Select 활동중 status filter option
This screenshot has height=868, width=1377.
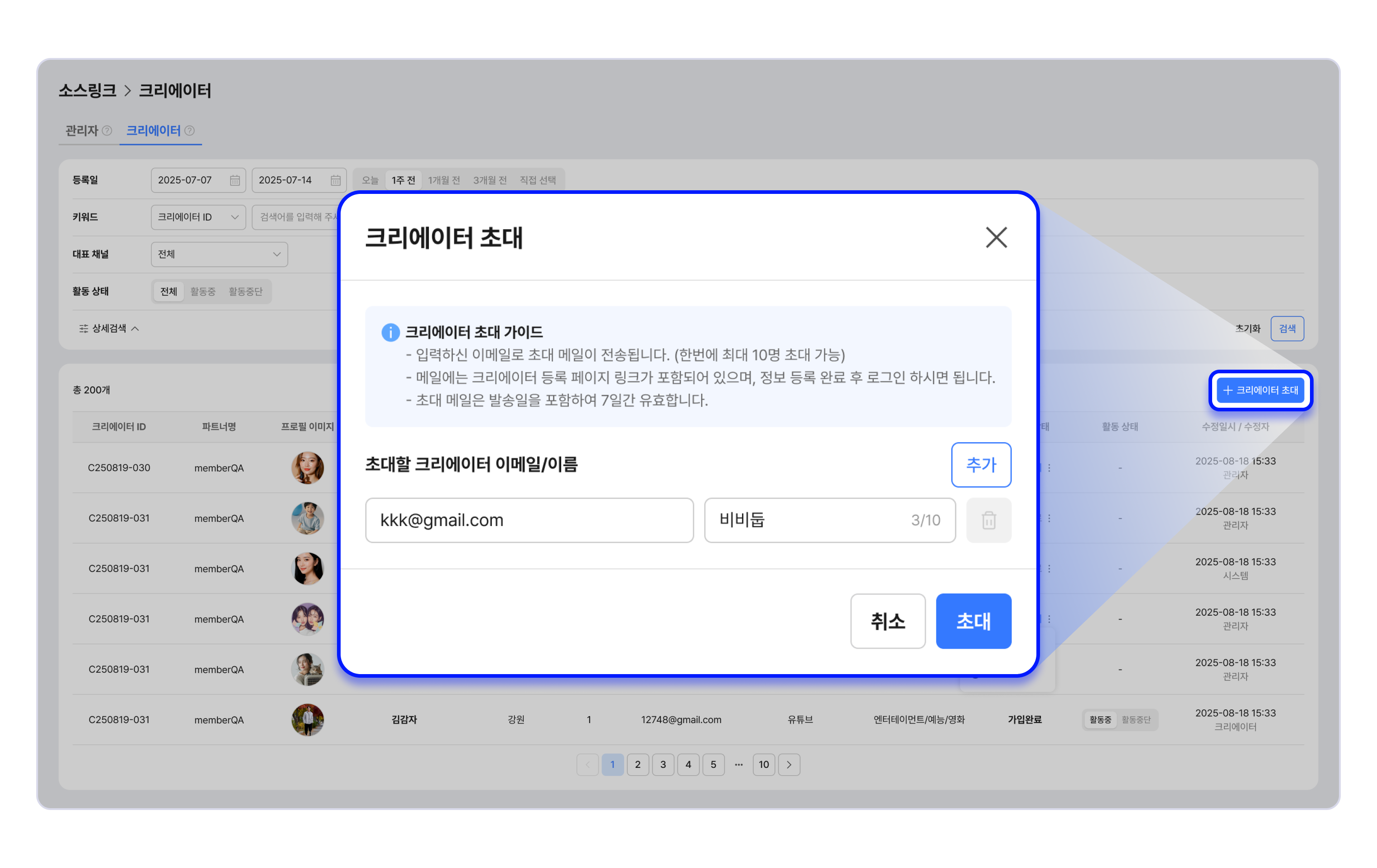click(202, 292)
